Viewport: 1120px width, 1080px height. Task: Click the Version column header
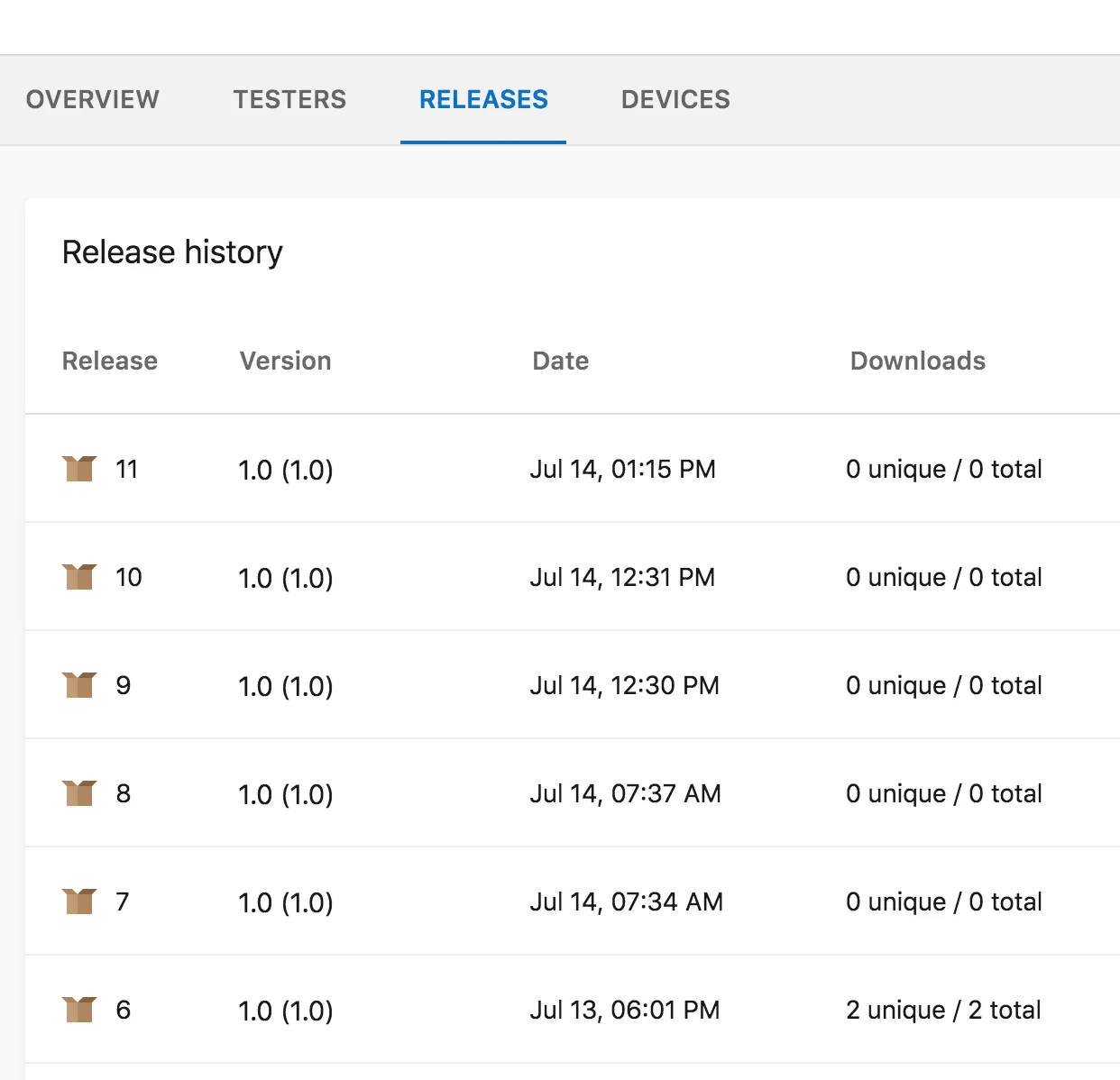[285, 361]
